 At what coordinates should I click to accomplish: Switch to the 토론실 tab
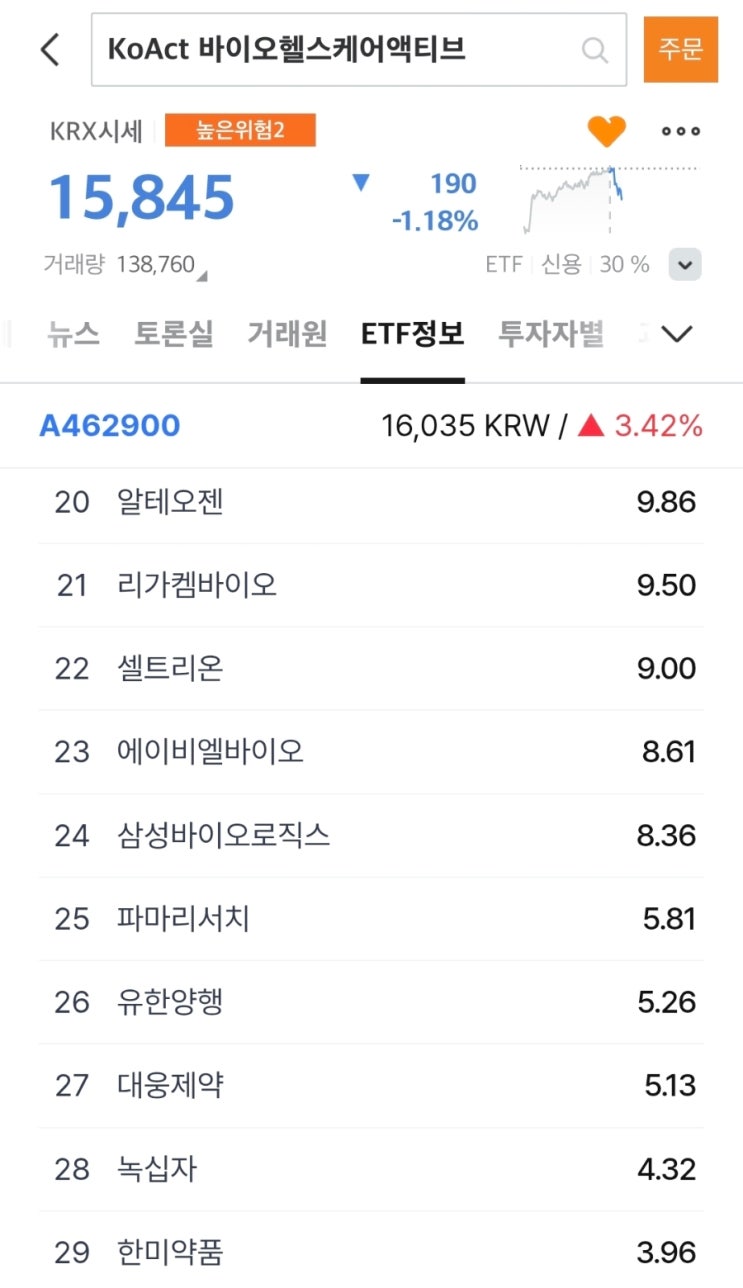click(174, 334)
